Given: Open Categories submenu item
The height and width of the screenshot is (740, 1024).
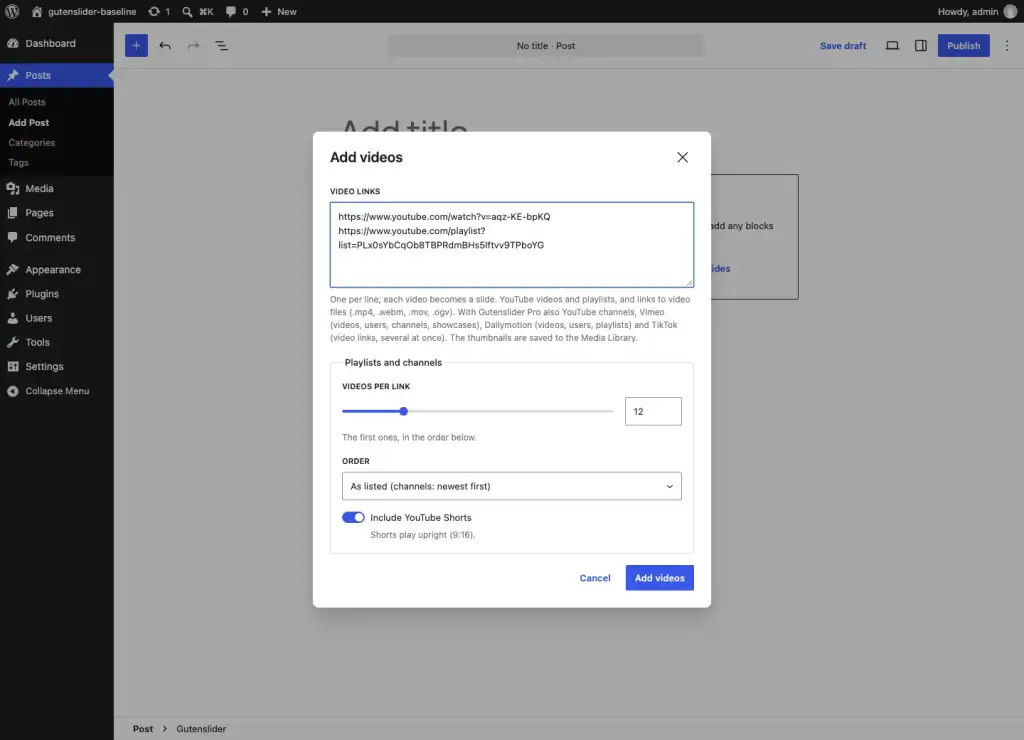Looking at the screenshot, I should coord(31,142).
